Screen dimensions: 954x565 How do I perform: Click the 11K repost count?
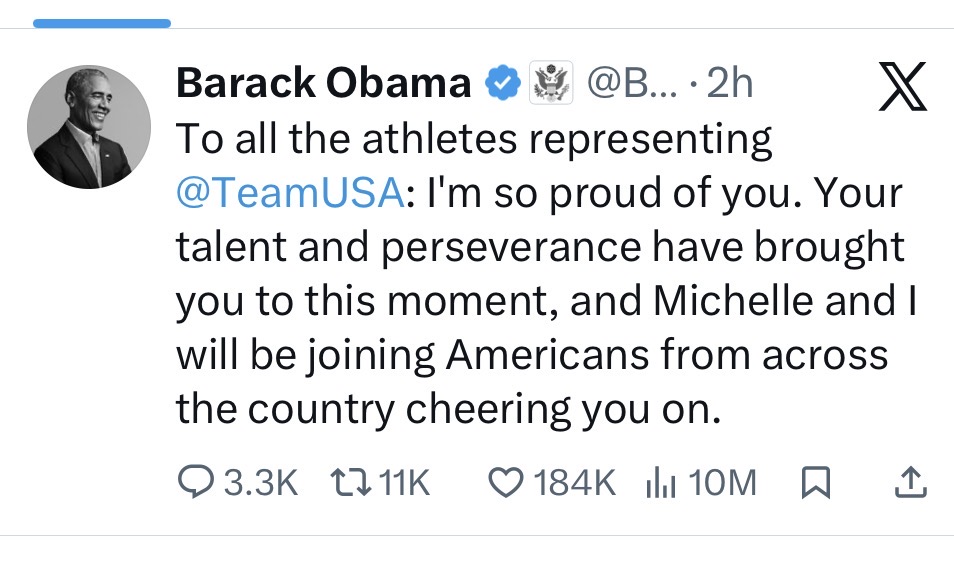[405, 484]
